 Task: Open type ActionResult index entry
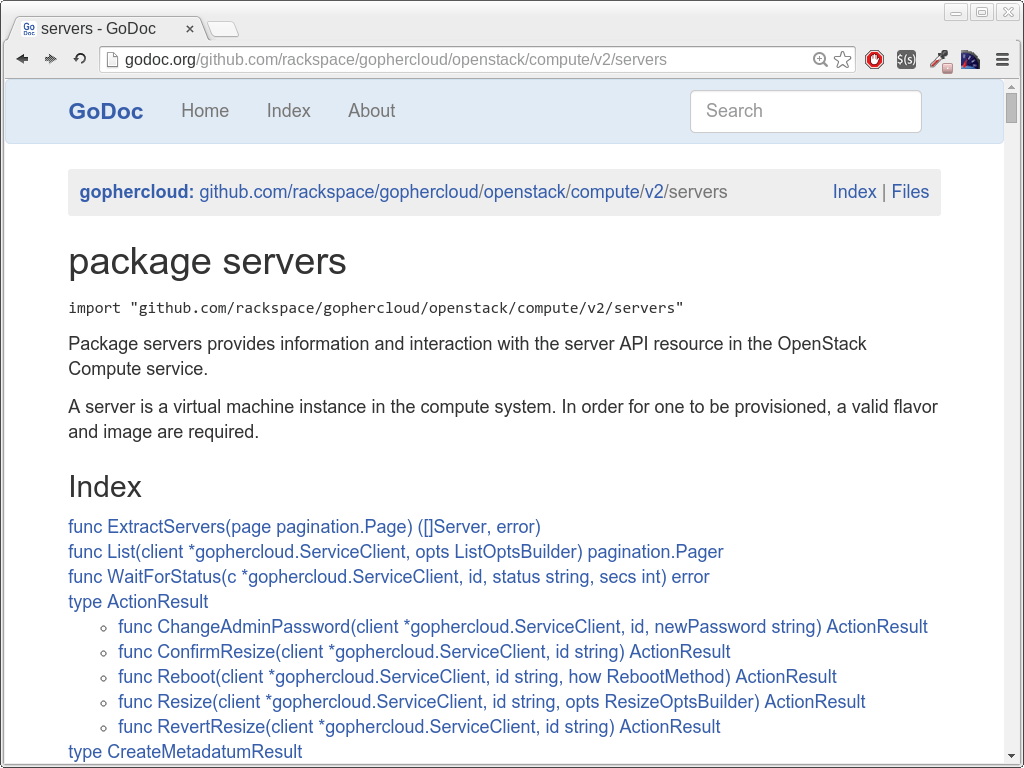[x=138, y=601]
